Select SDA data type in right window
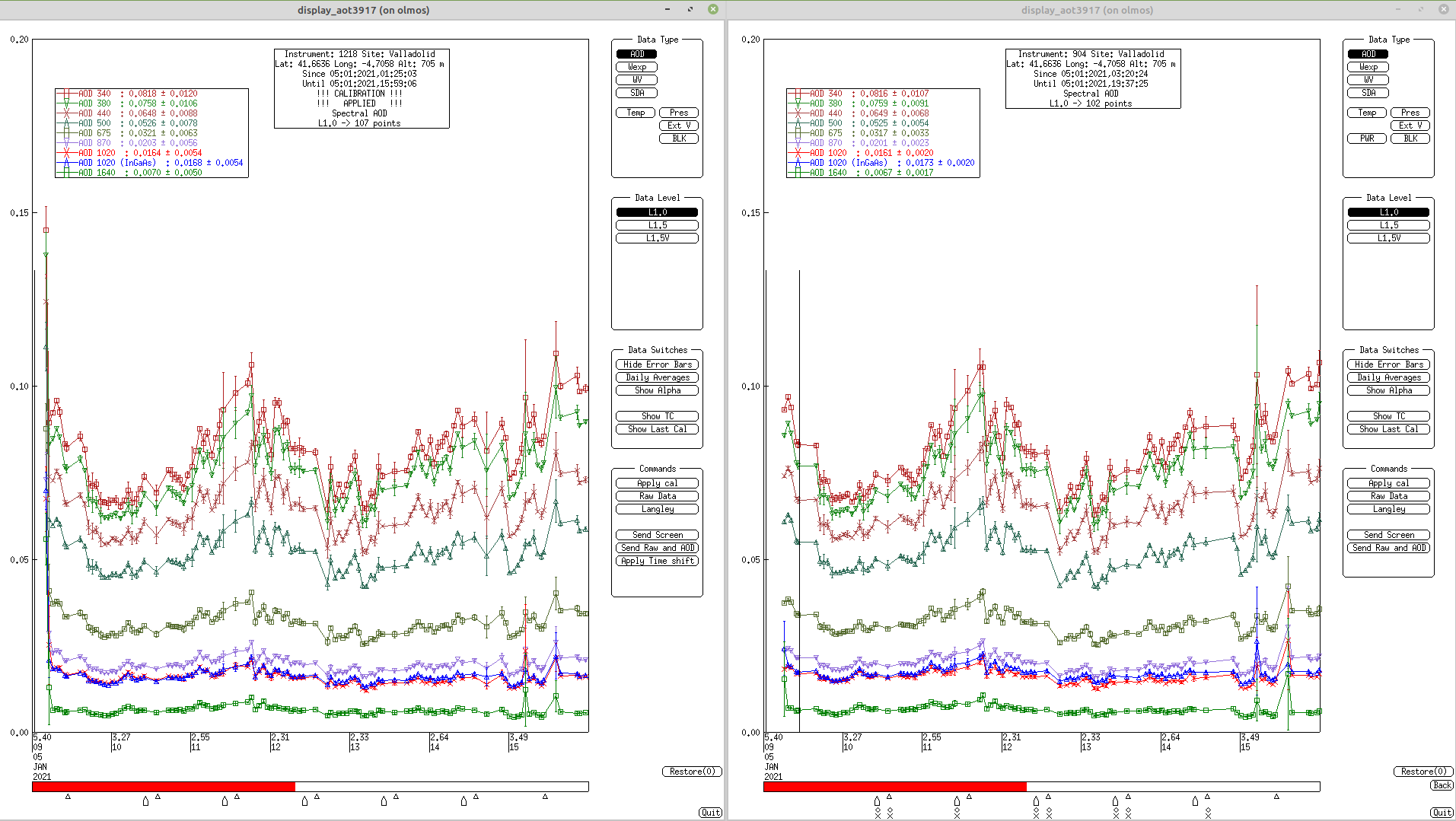Image resolution: width=1456 pixels, height=821 pixels. pyautogui.click(x=1368, y=93)
